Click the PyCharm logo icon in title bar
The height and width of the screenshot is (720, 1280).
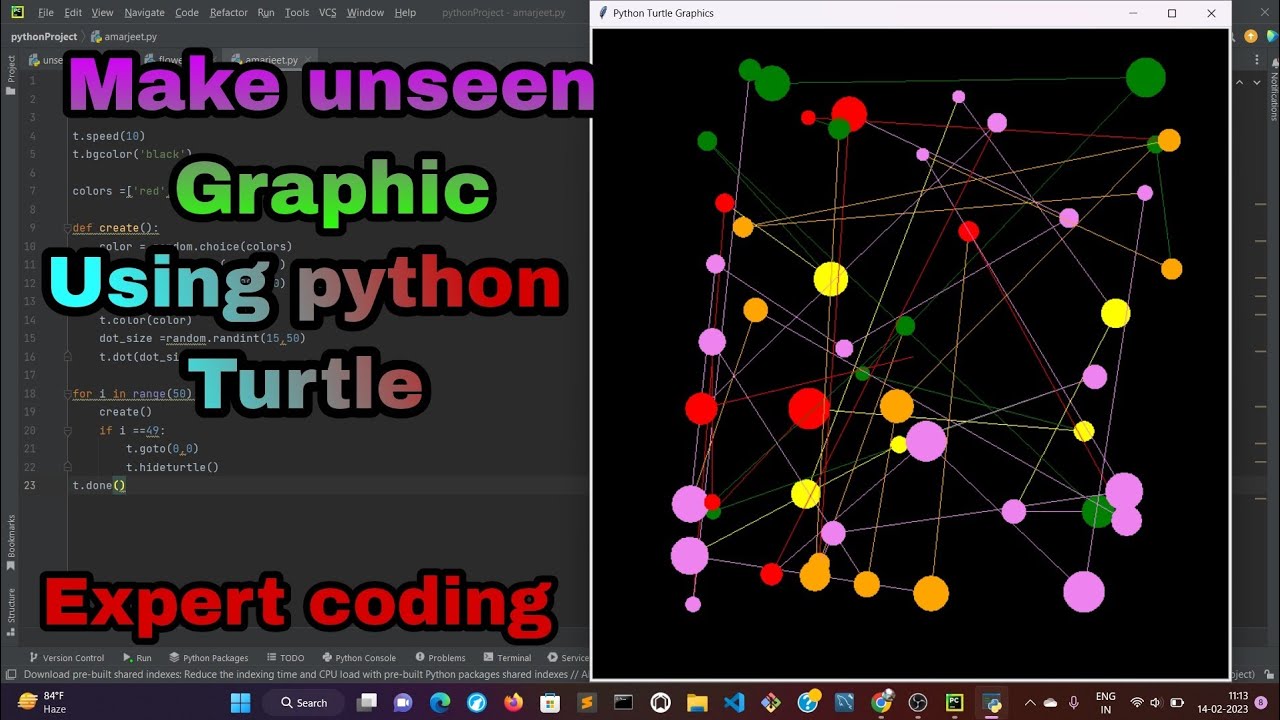tap(17, 13)
